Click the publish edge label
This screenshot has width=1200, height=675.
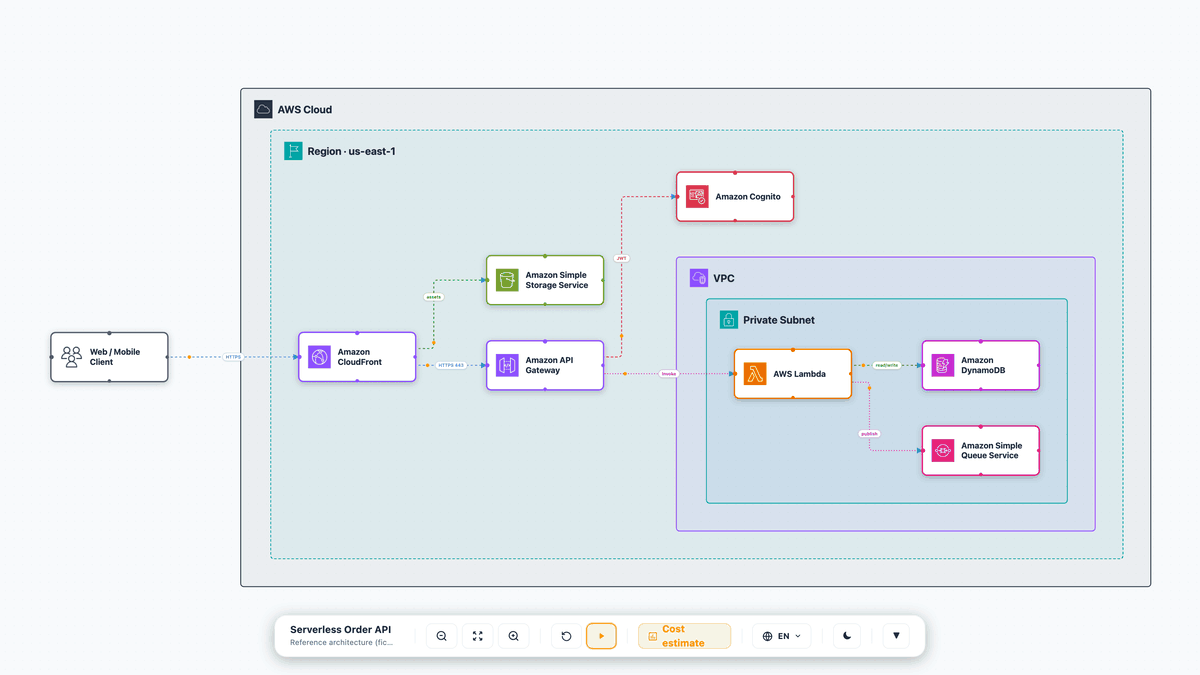click(869, 434)
